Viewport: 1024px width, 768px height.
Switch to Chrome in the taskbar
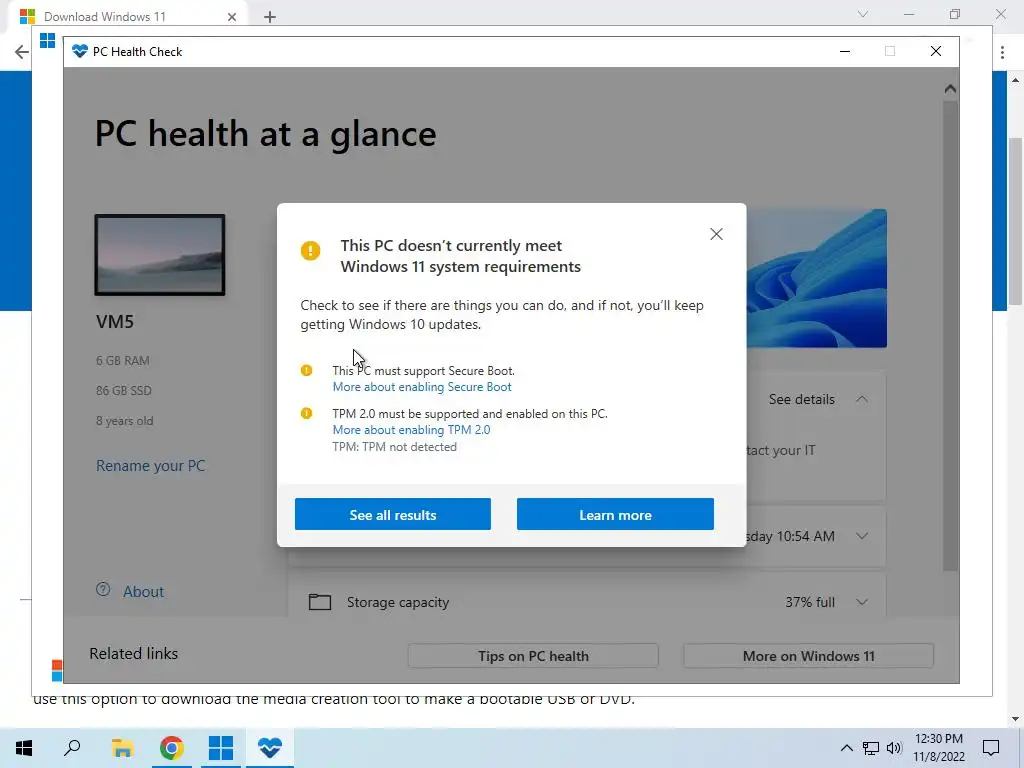pos(172,748)
